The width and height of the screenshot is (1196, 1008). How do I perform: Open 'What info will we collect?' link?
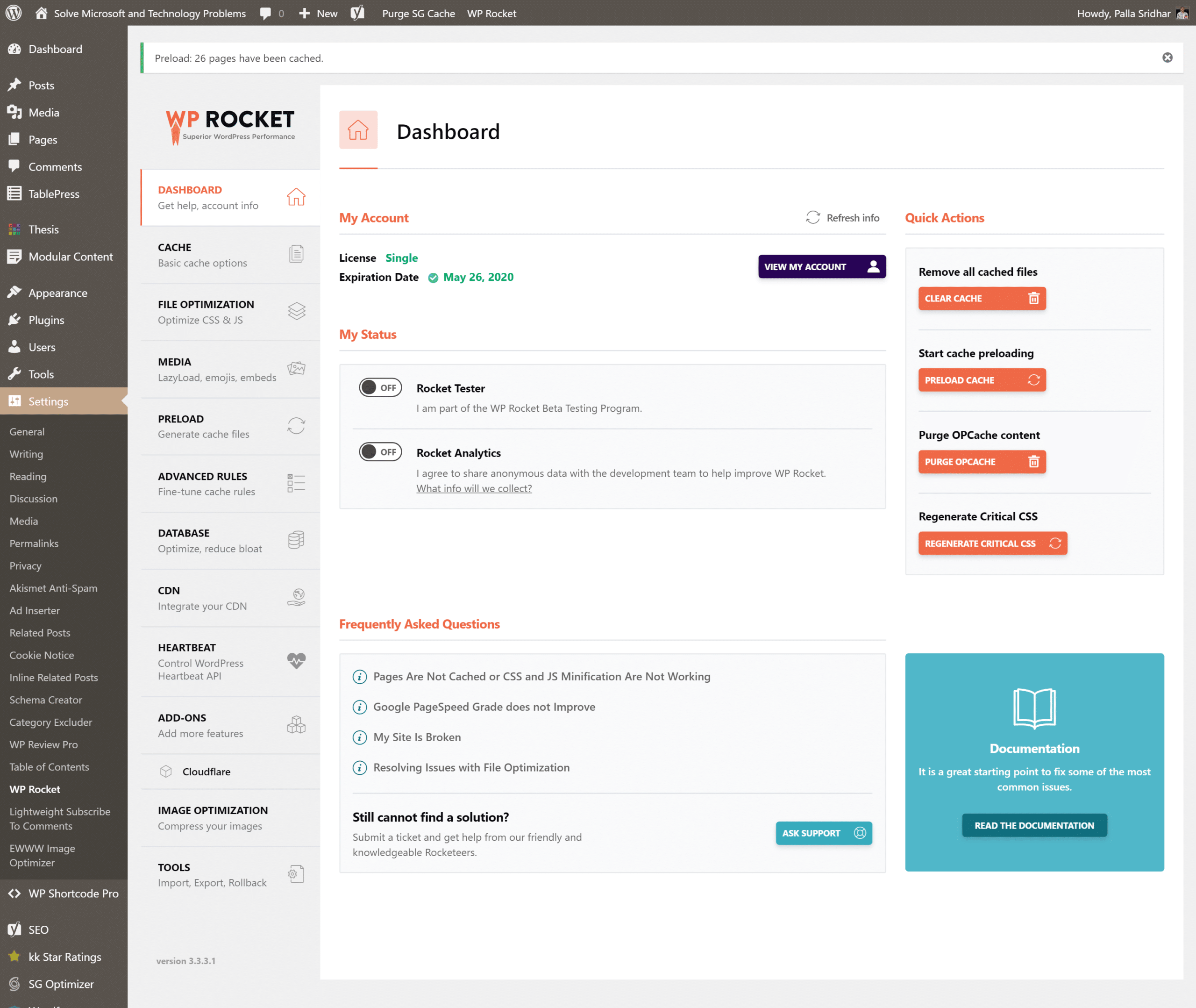click(474, 488)
